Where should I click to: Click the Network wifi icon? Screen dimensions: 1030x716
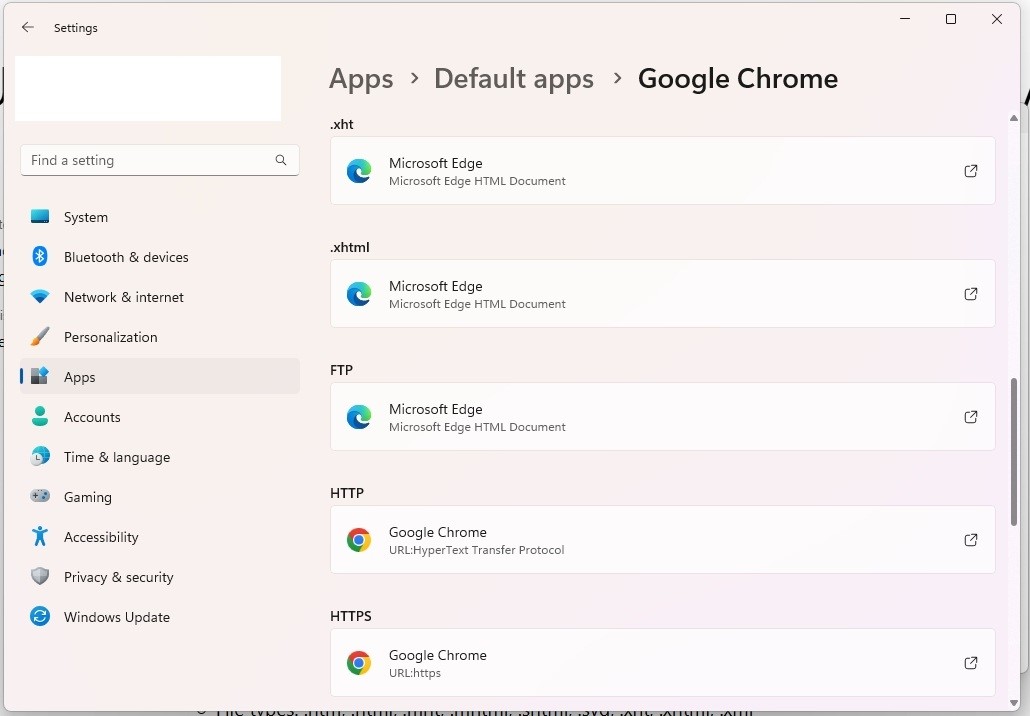click(x=40, y=297)
